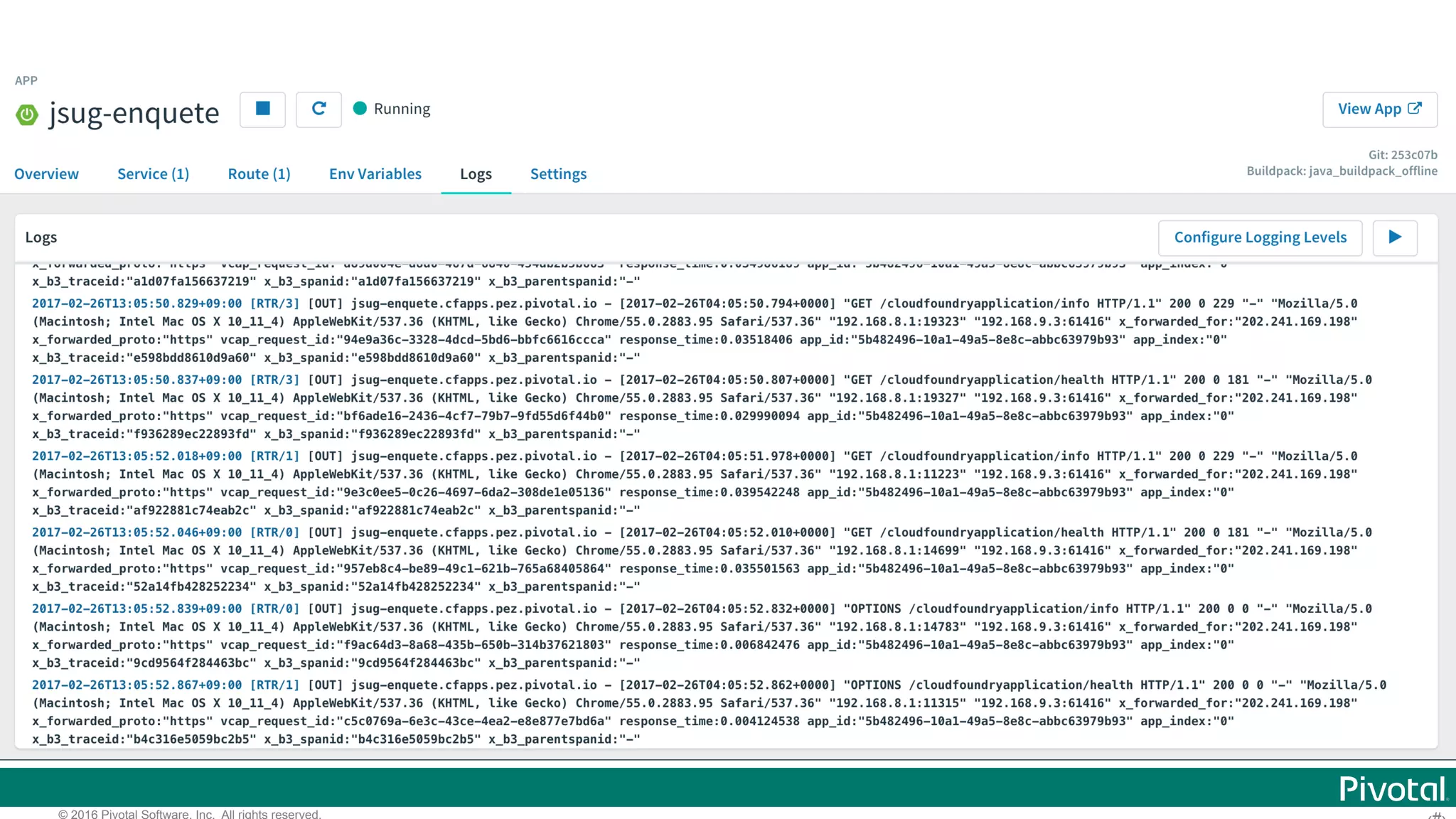Viewport: 1456px width, 819px height.
Task: Click the 13:05:52.867 log timestamp
Action: (x=136, y=685)
